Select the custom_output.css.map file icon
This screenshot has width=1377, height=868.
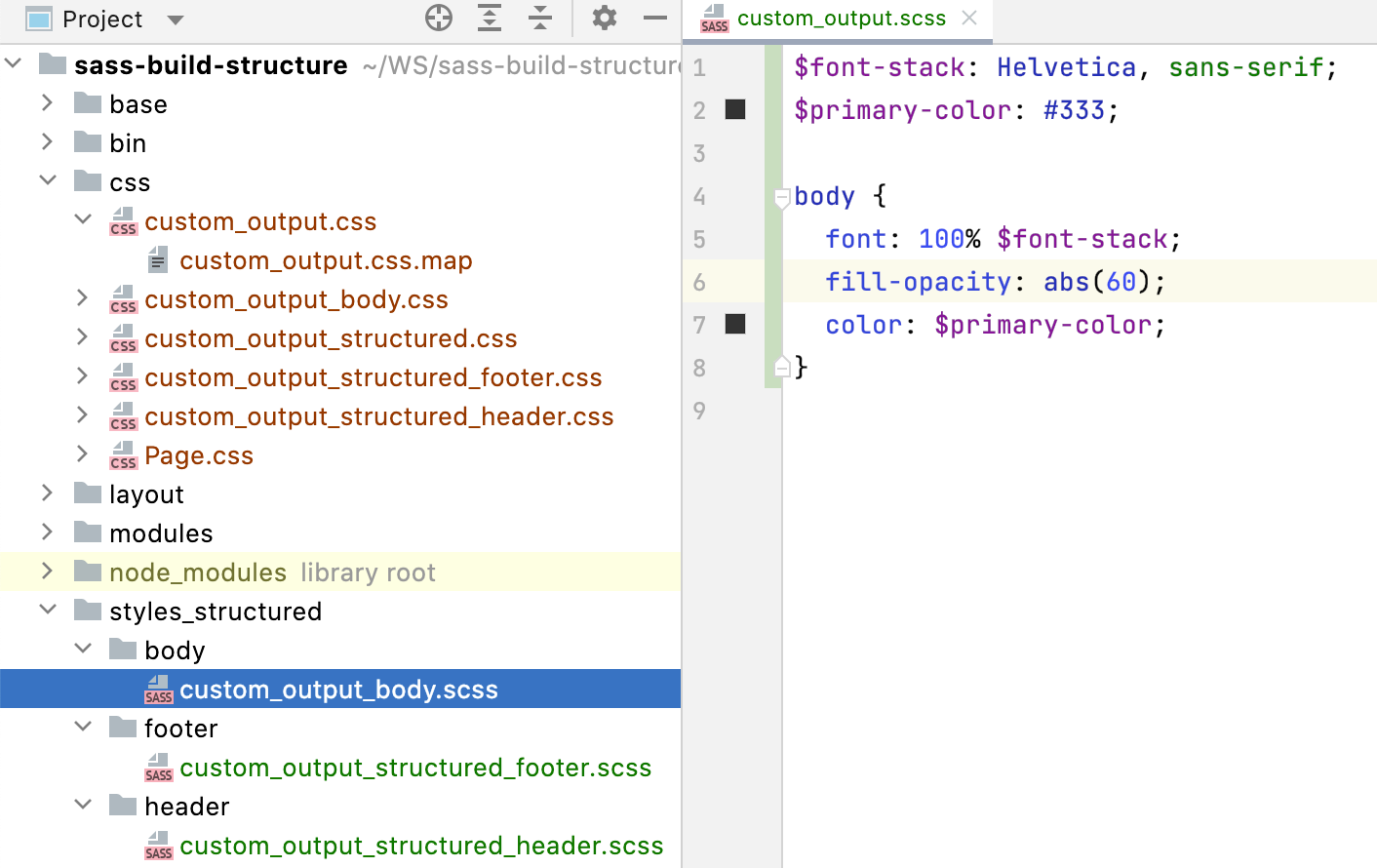tap(158, 259)
